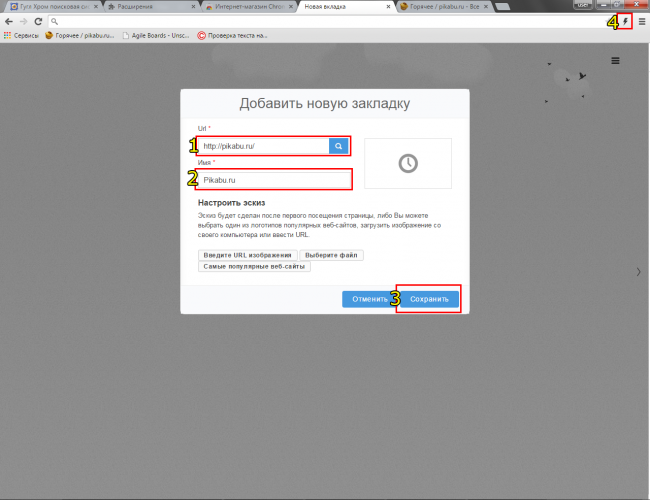Screen dimensions: 650x500
Task: Click the lightning bolt extension icon
Action: (x=626, y=22)
